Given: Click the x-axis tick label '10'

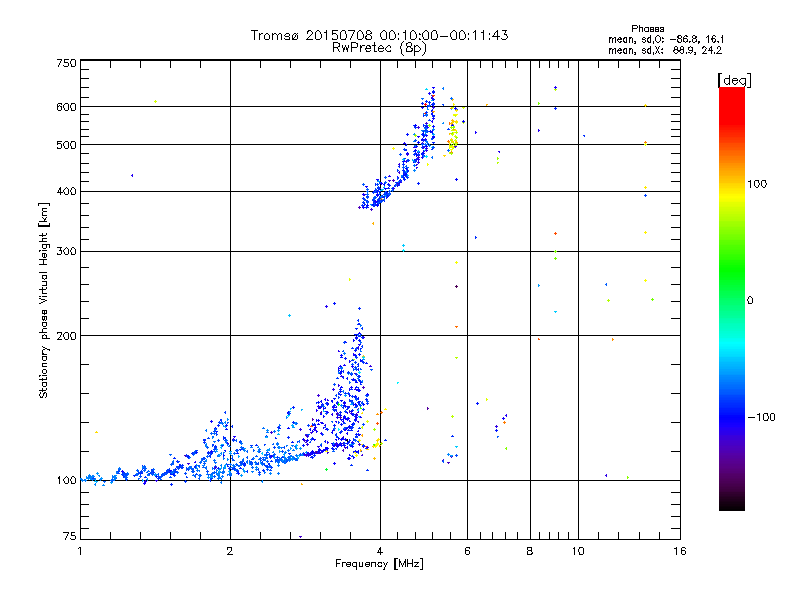Looking at the screenshot, I should tap(578, 551).
